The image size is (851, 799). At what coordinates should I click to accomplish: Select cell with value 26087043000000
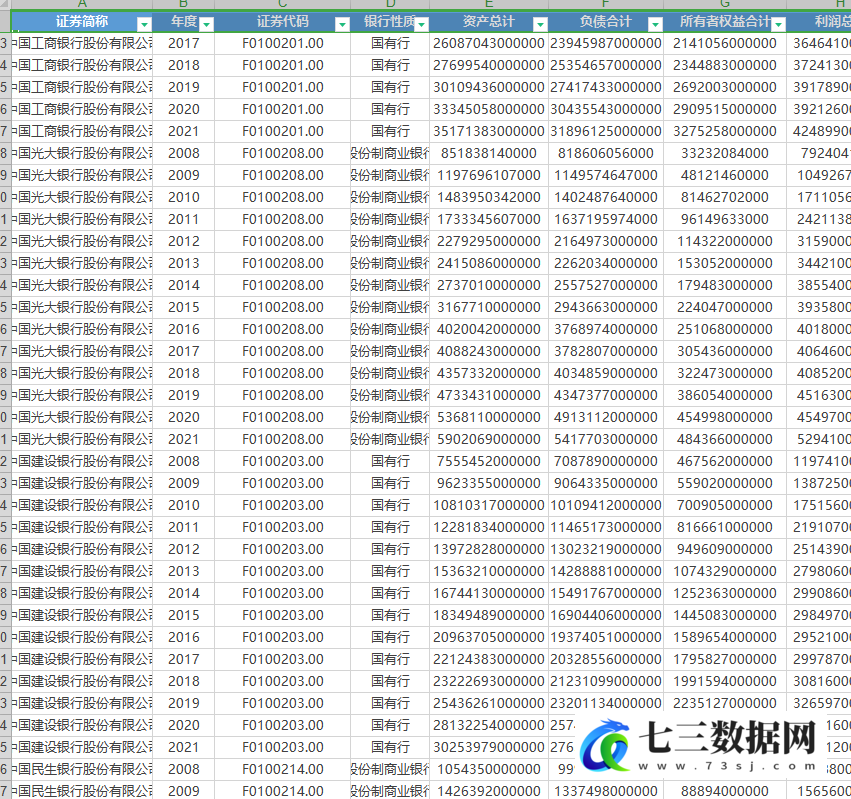click(488, 43)
